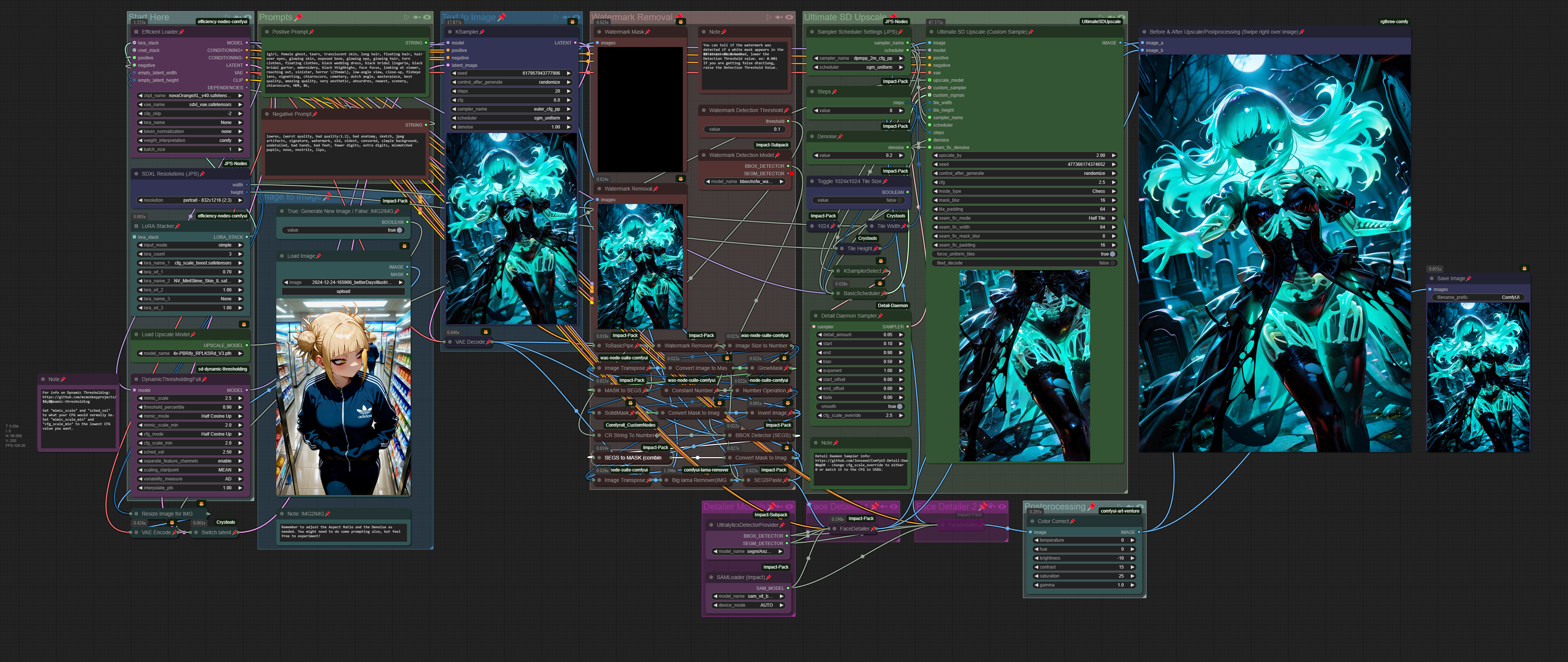This screenshot has width=1568, height=662.
Task: Click the saturation slider in Color Correct
Action: point(1083,576)
